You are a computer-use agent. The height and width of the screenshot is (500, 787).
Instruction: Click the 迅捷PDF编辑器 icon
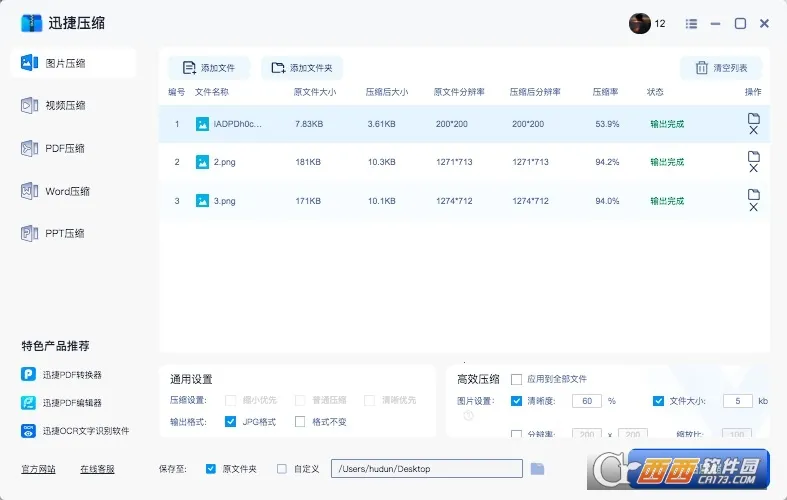tap(28, 403)
